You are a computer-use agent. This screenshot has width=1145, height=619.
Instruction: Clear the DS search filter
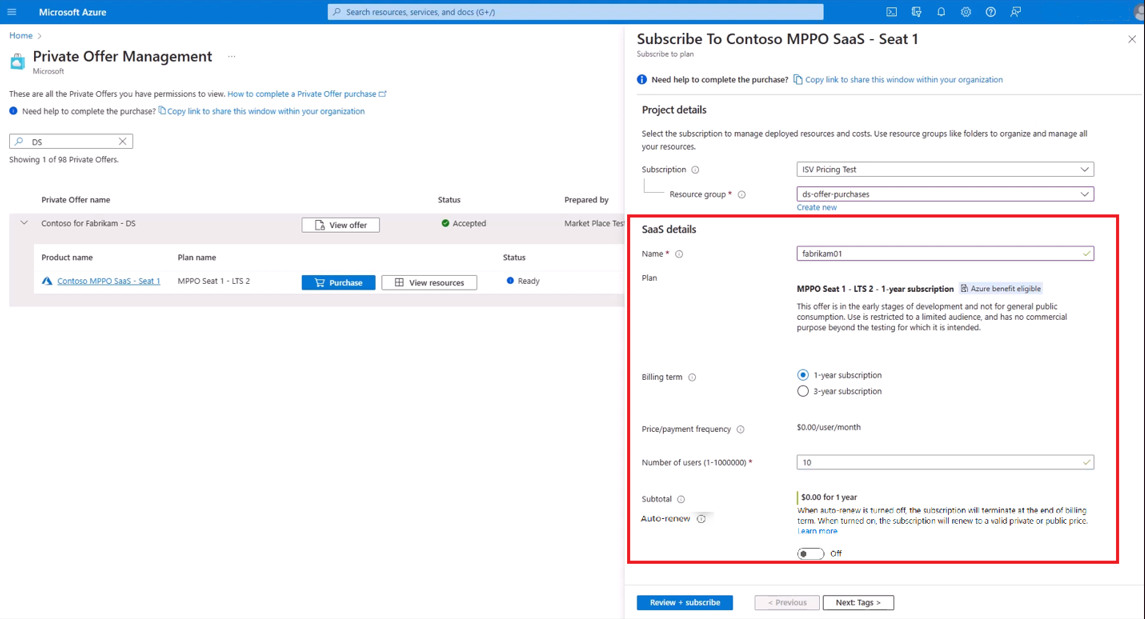122,142
